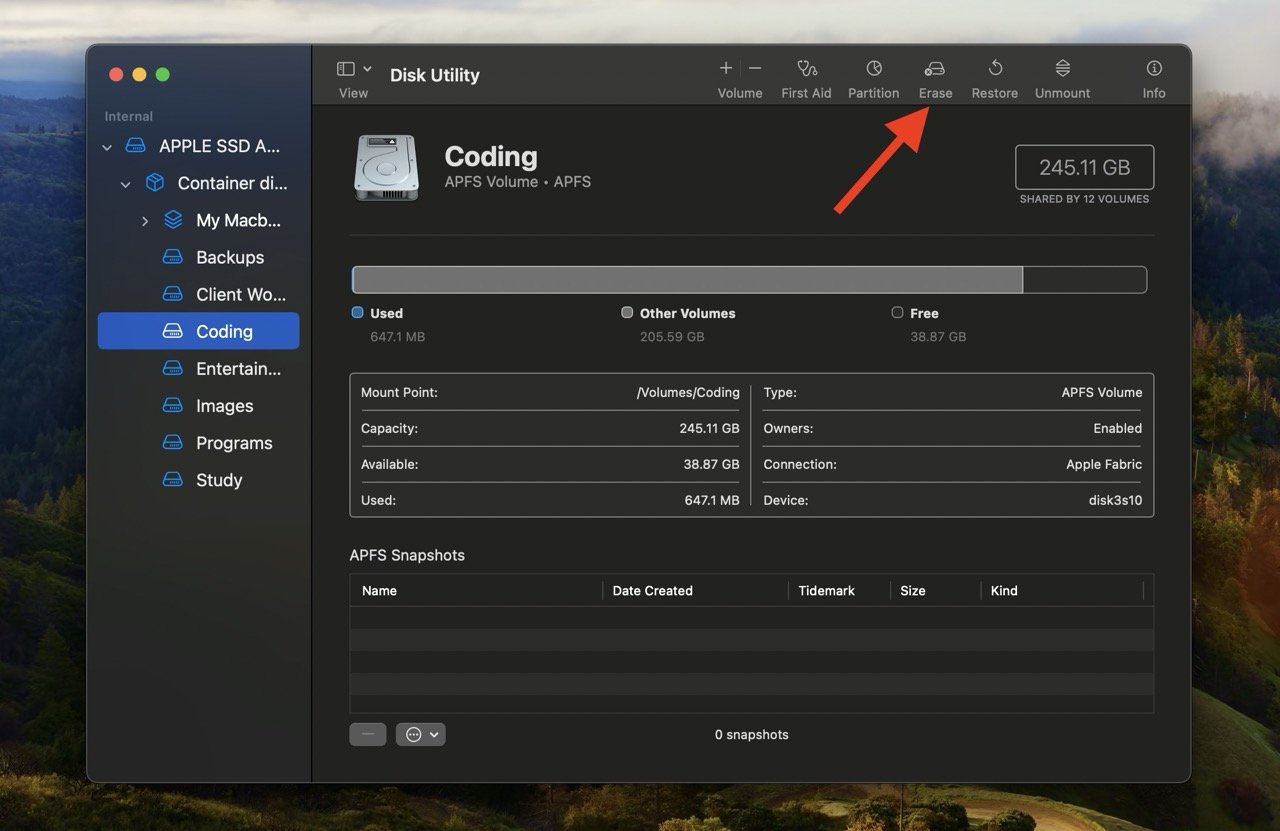The height and width of the screenshot is (831, 1280).
Task: Choose the Study volume in sidebar
Action: 219,480
